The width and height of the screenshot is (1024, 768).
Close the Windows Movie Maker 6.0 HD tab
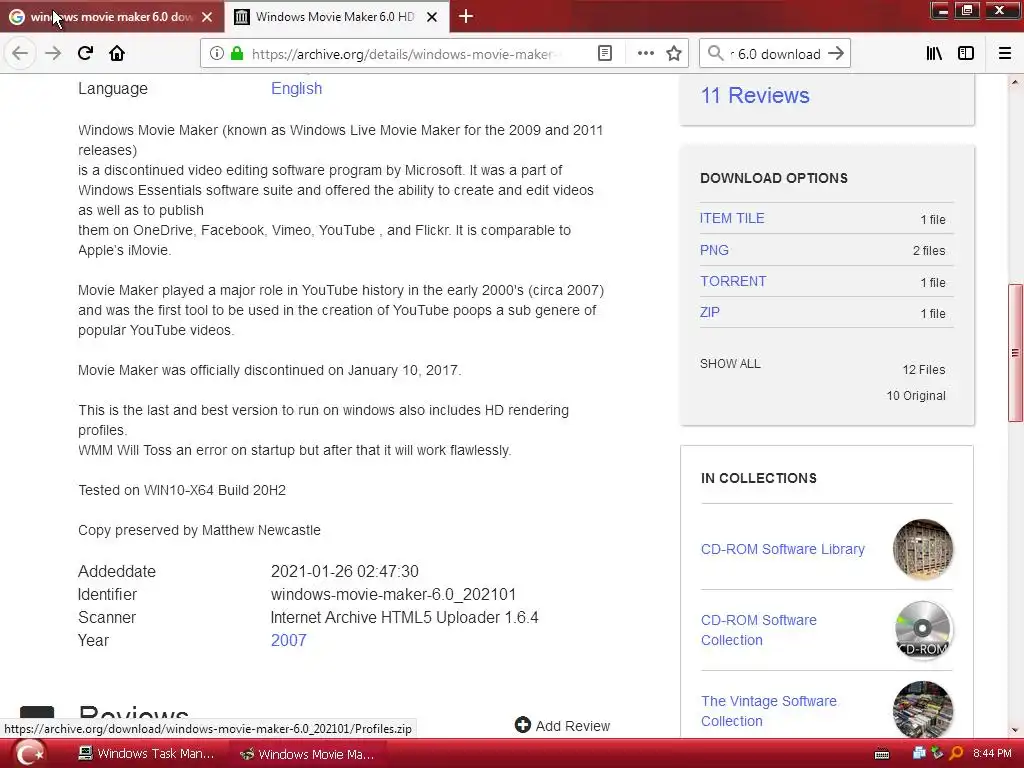432,17
